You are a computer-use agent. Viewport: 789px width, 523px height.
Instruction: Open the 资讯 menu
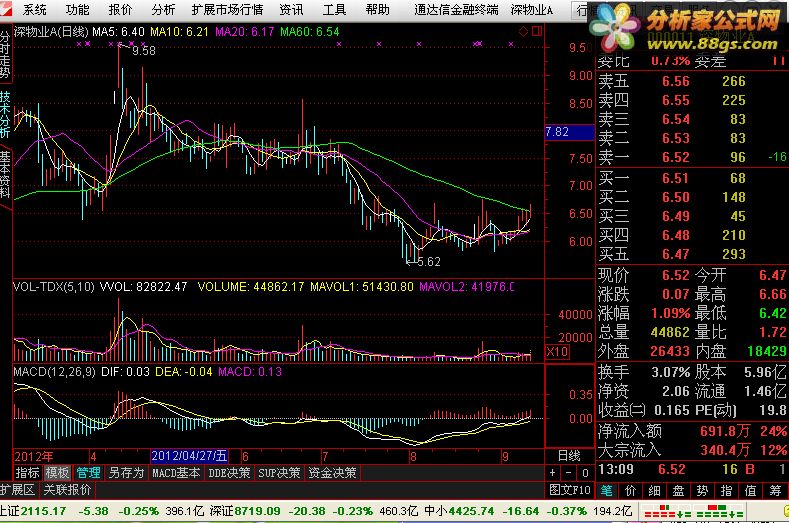[x=291, y=10]
